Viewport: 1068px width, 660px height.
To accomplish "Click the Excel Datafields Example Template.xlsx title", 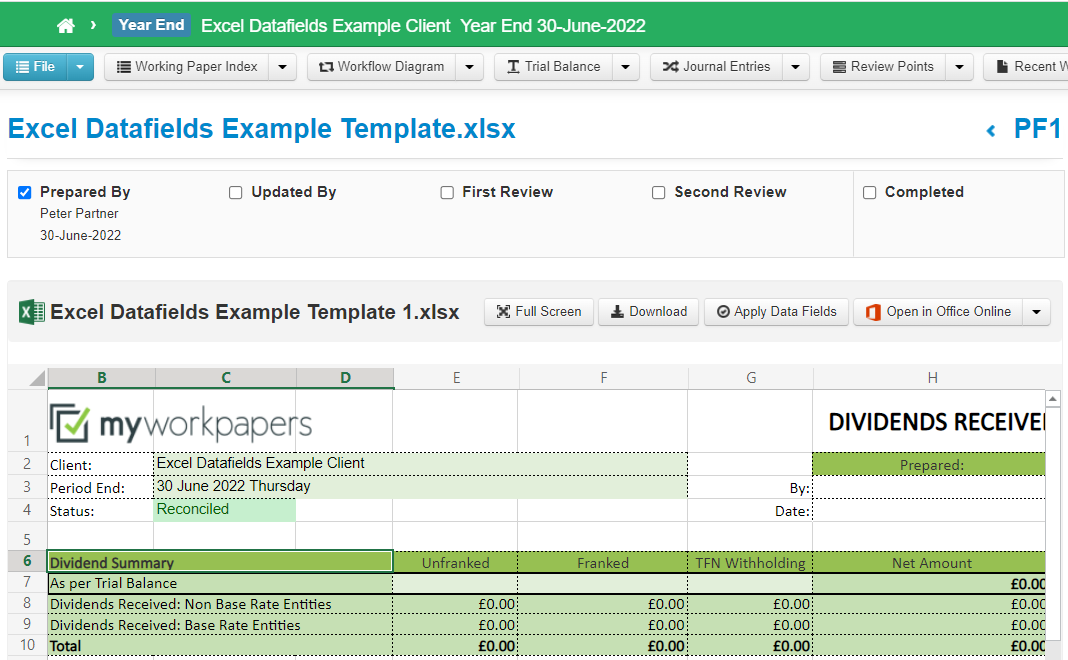I will click(x=262, y=129).
